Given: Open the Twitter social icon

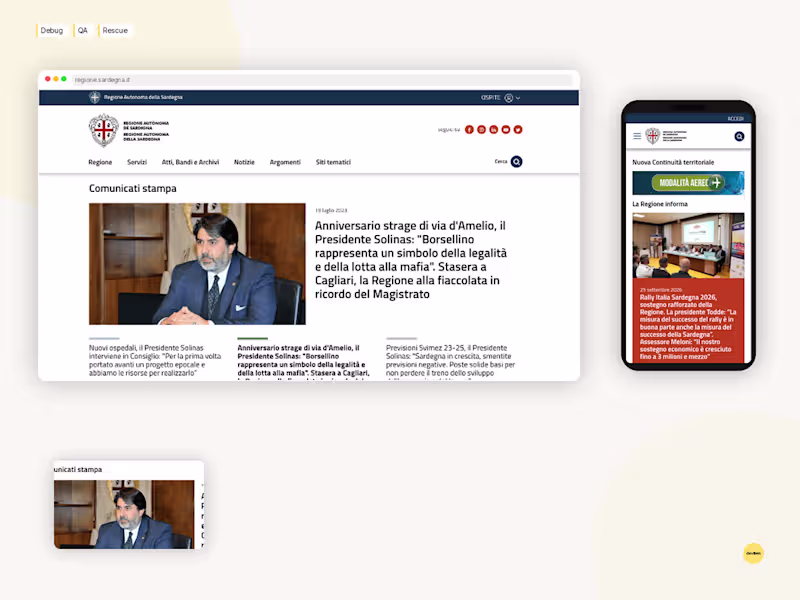Looking at the screenshot, I should pyautogui.click(x=518, y=130).
